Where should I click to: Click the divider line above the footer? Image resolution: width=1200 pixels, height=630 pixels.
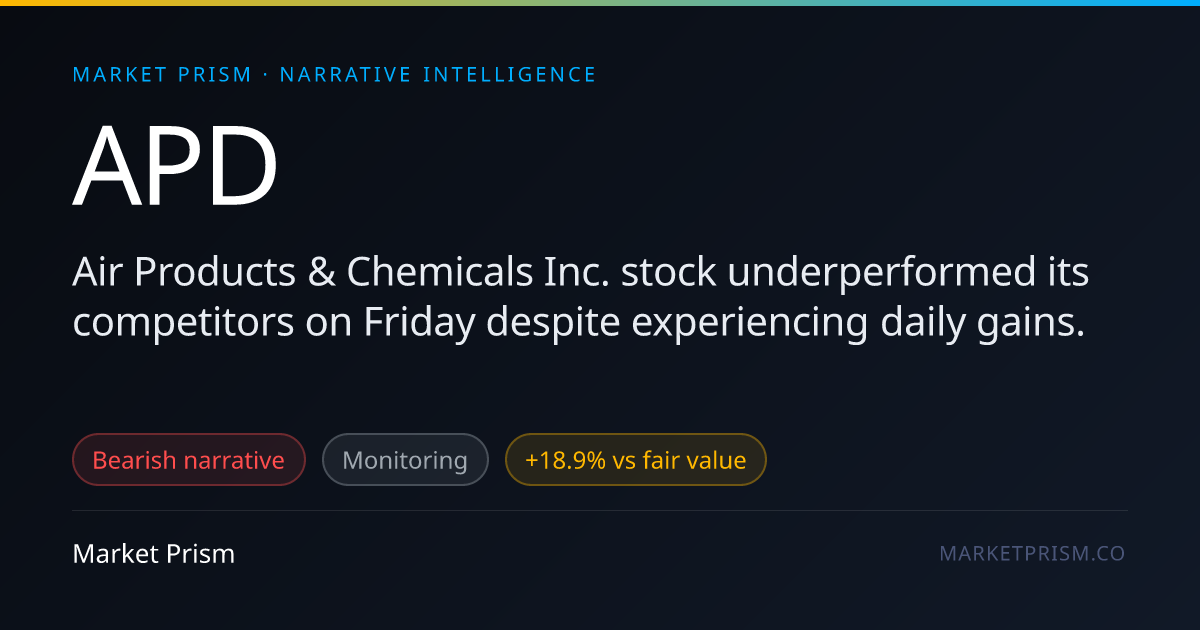pos(600,510)
